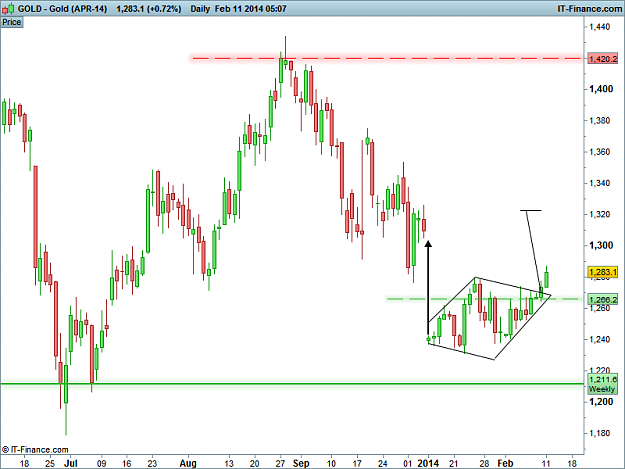625x469 pixels.
Task: Click the green dashed 1,266.2 level line
Action: coord(483,298)
